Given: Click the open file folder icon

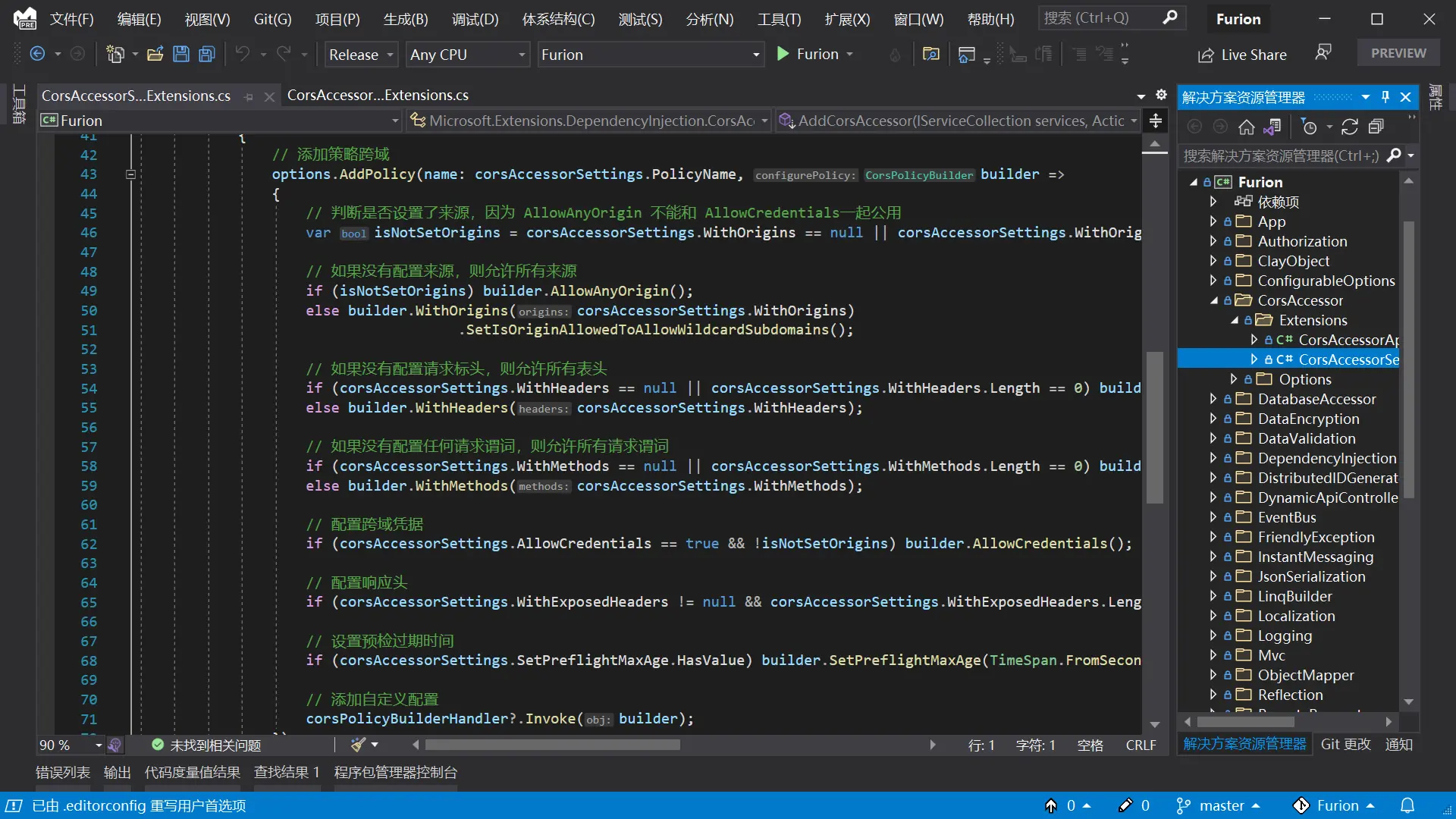Looking at the screenshot, I should 155,54.
